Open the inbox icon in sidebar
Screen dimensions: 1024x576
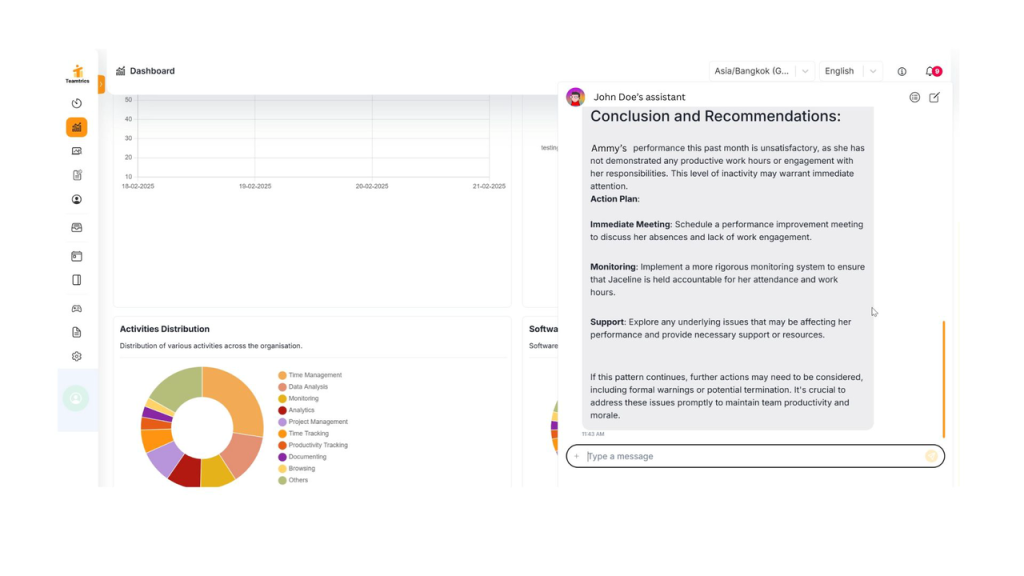tap(76, 227)
